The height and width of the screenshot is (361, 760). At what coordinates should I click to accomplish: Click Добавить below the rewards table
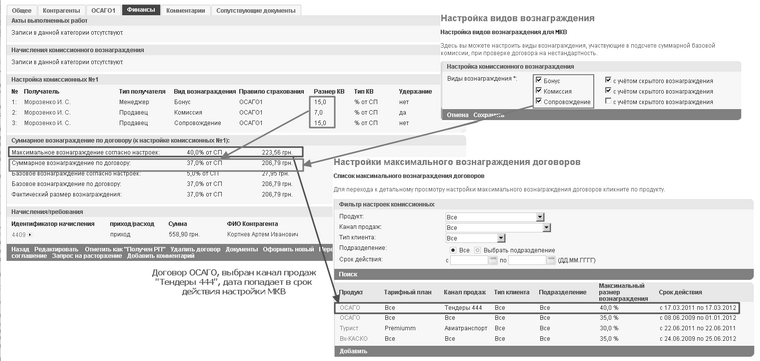click(353, 351)
